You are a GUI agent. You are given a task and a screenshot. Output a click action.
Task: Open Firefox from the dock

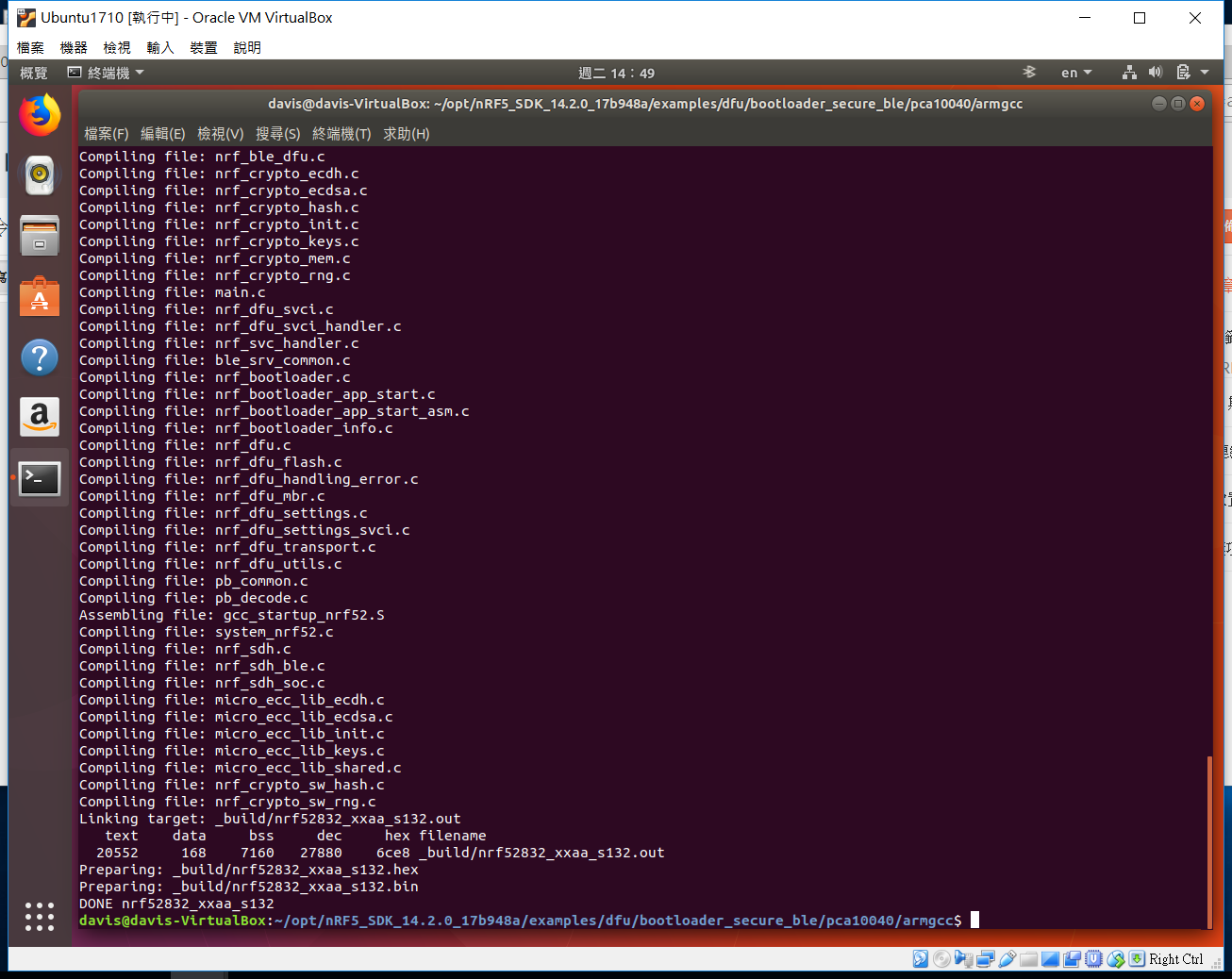pos(39,114)
